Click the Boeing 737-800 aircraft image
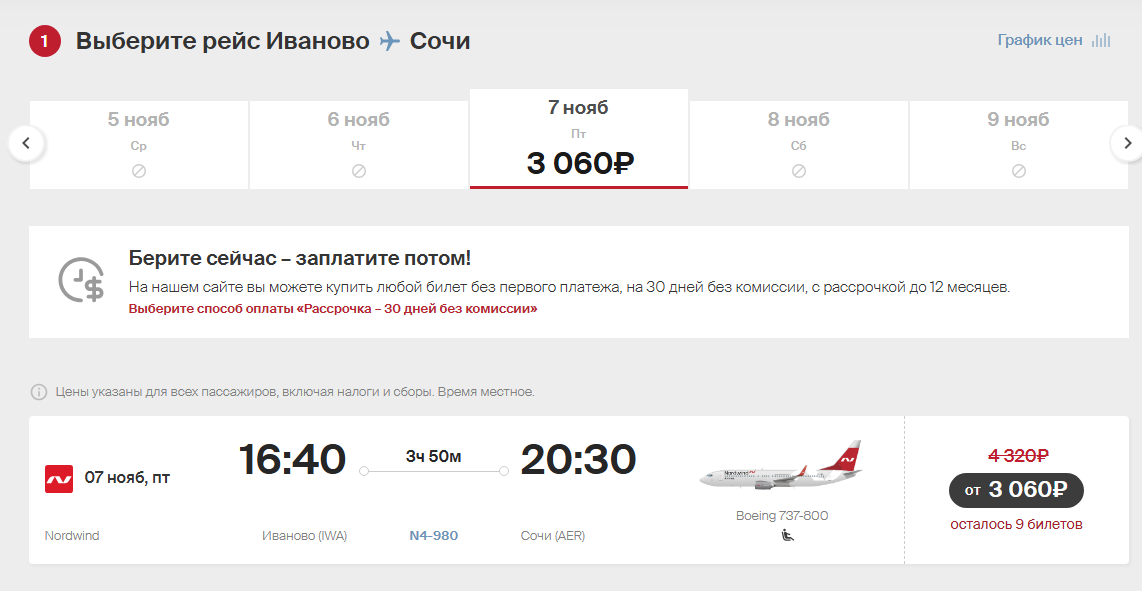 click(x=781, y=466)
